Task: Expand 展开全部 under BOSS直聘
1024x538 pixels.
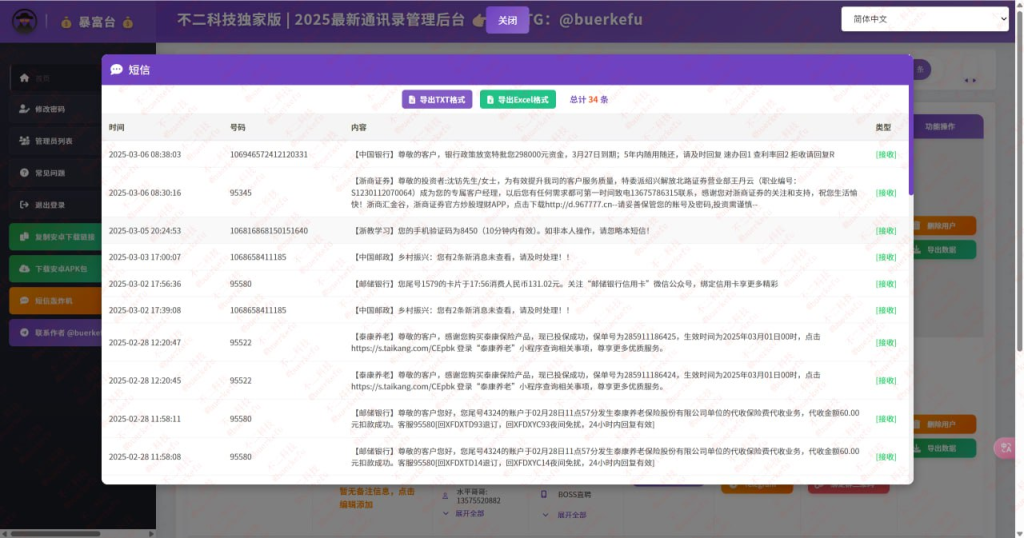Action: pyautogui.click(x=565, y=515)
